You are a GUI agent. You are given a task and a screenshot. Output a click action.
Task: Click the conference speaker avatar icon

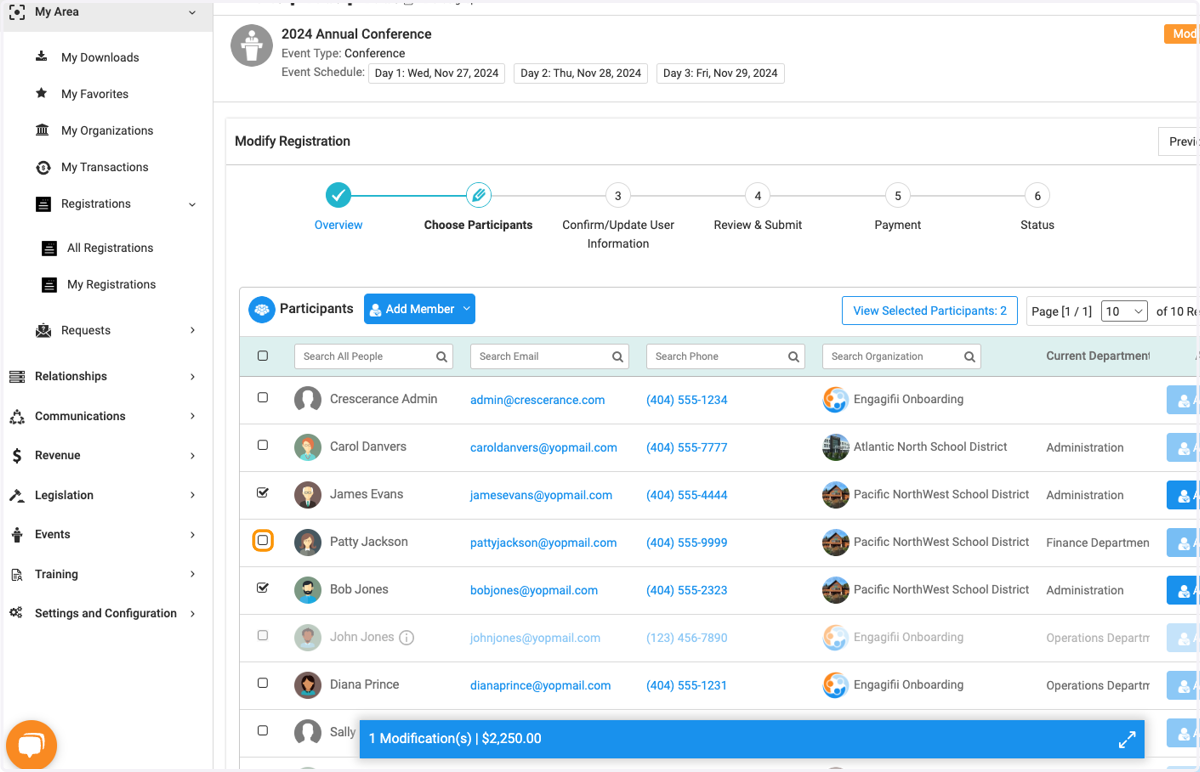[252, 46]
